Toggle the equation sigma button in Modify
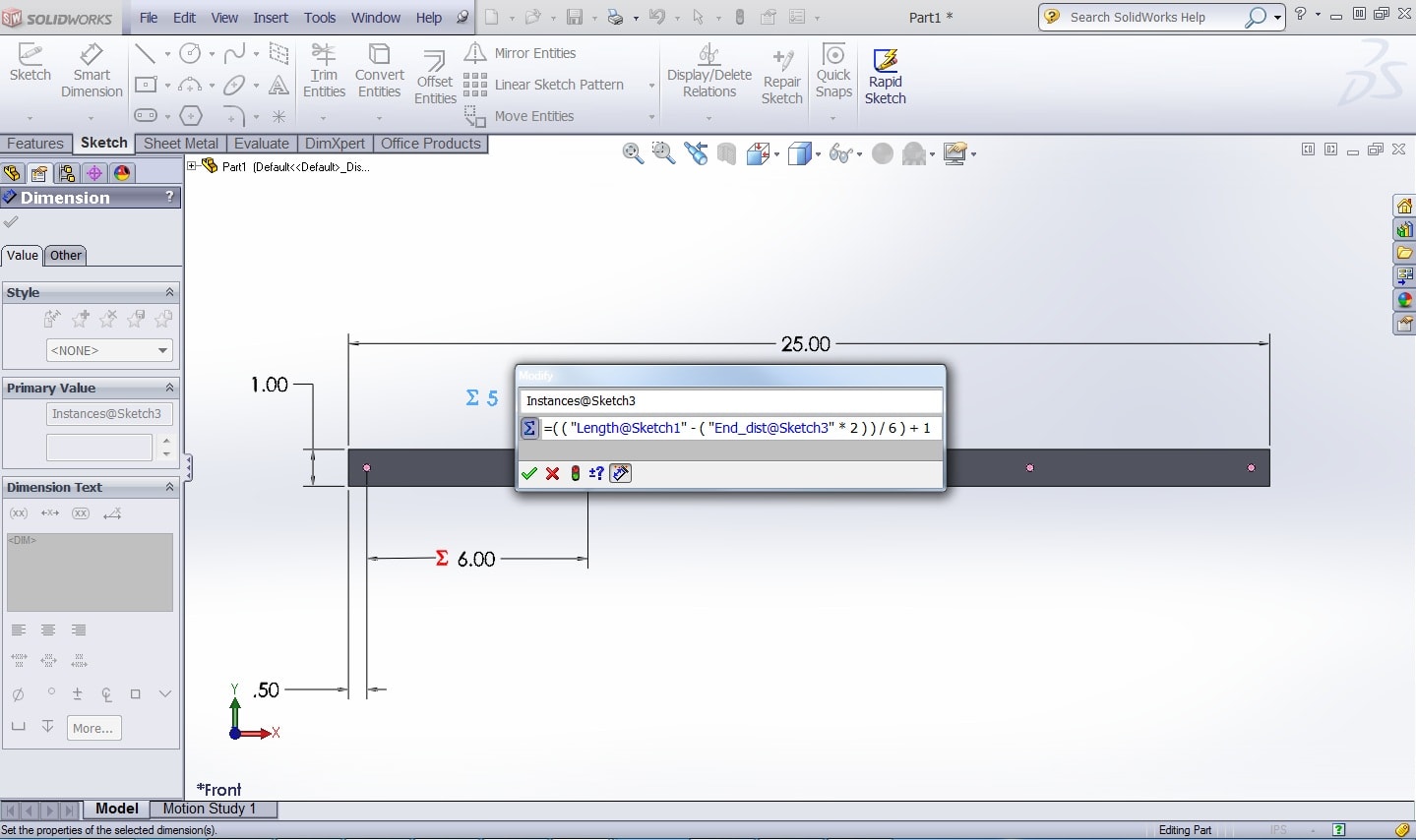The image size is (1416, 840). point(529,428)
